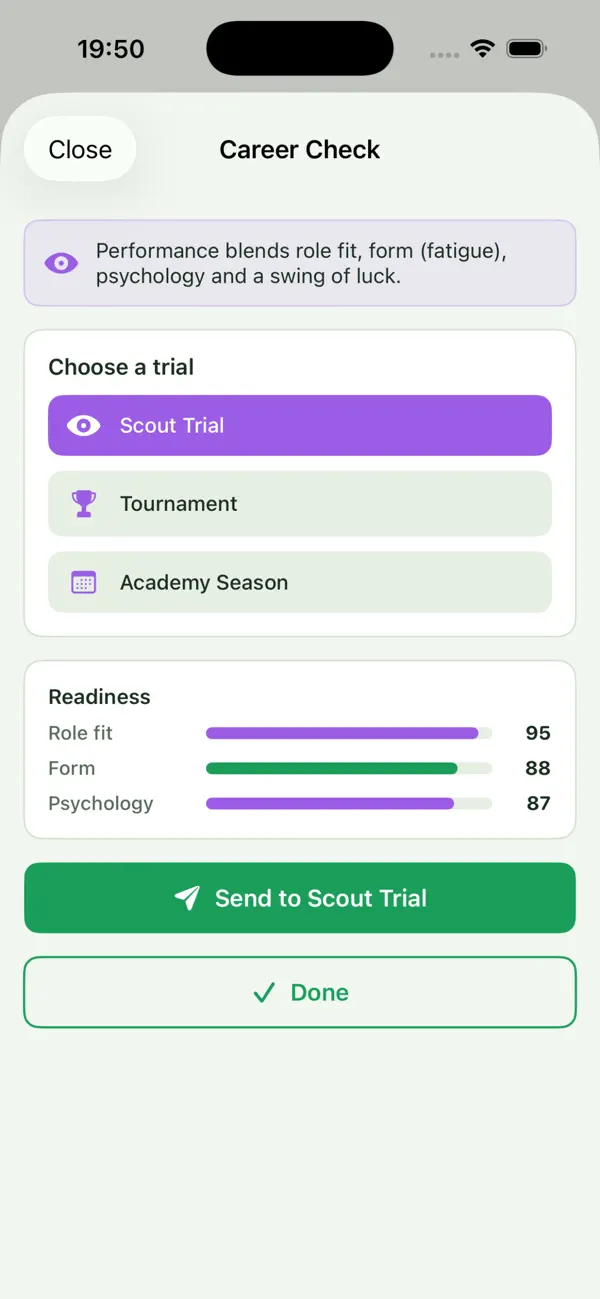Click the Career Check title
The height and width of the screenshot is (1299, 600).
[x=300, y=150]
